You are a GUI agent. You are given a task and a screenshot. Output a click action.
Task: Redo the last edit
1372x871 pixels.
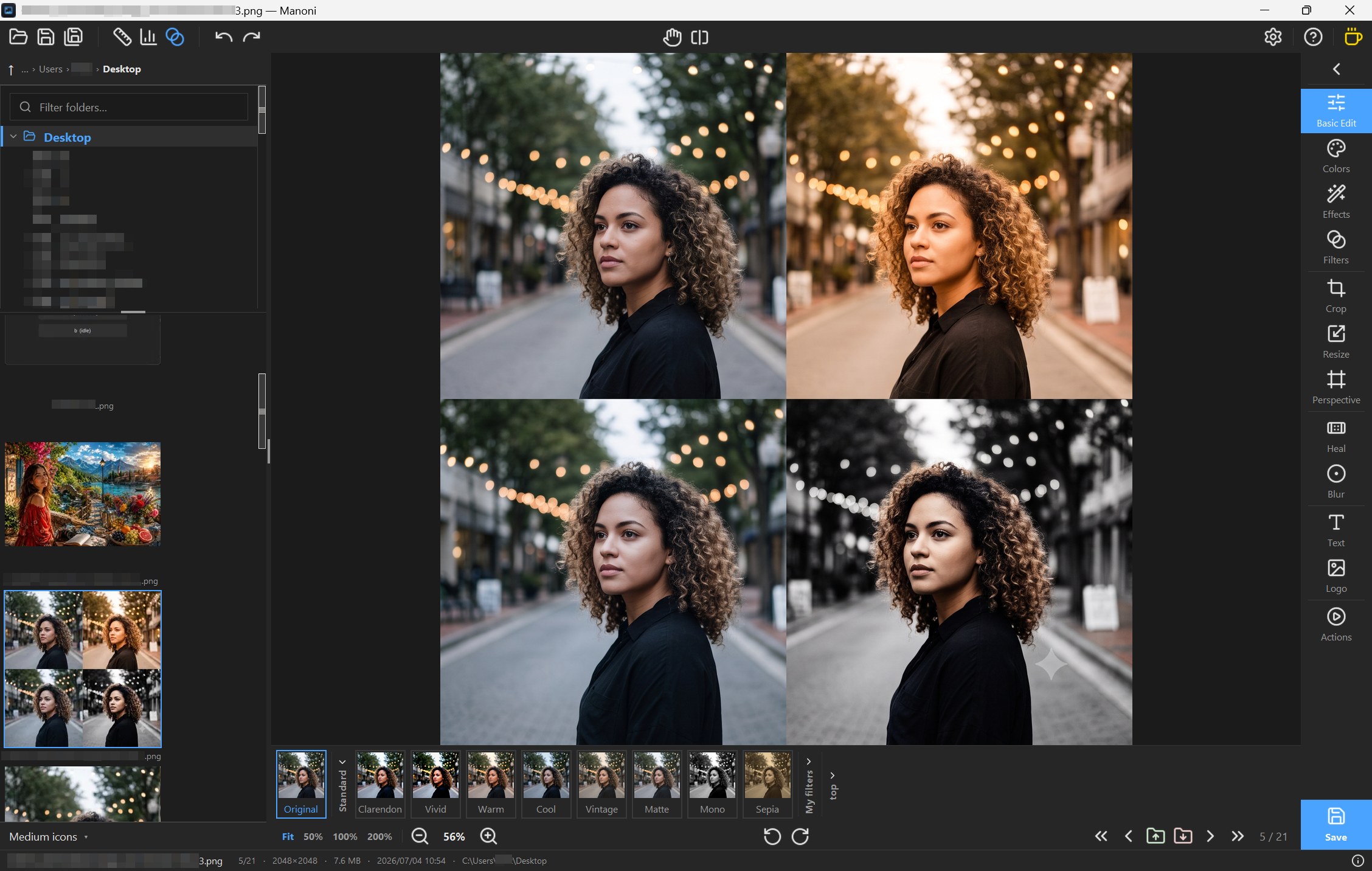pos(251,37)
